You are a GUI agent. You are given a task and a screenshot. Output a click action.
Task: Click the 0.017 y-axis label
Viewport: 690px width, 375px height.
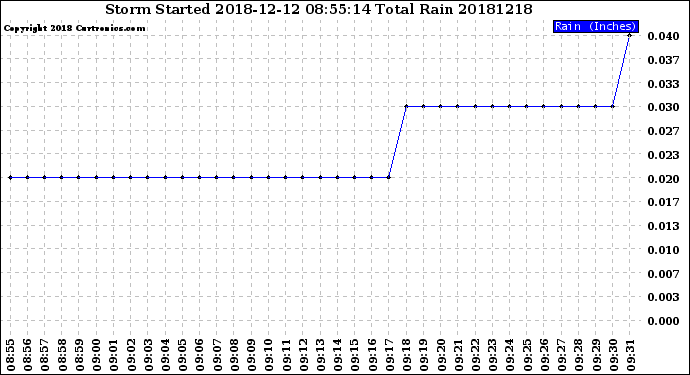coord(663,202)
